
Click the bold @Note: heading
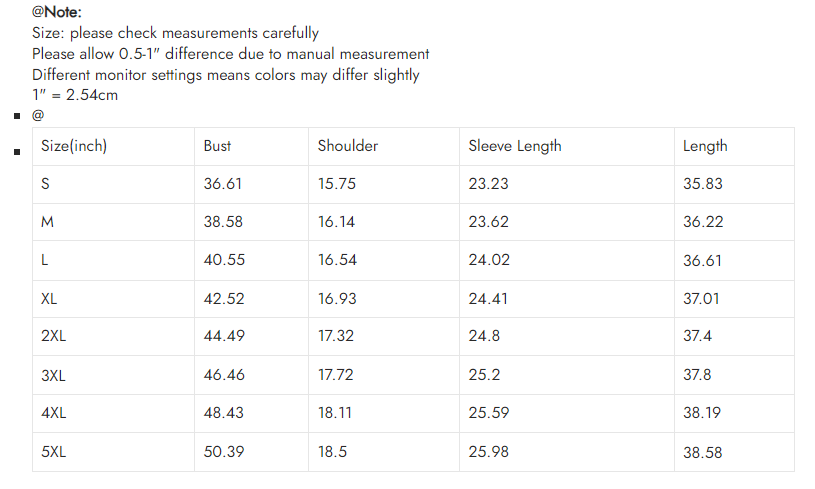click(57, 13)
